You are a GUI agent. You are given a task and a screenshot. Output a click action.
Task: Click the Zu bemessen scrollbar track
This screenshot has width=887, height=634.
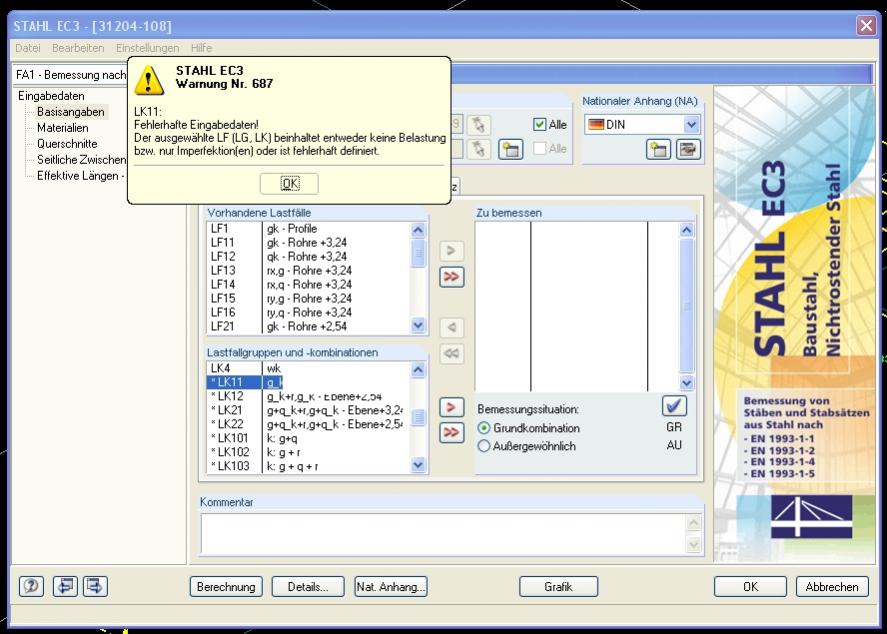click(687, 306)
